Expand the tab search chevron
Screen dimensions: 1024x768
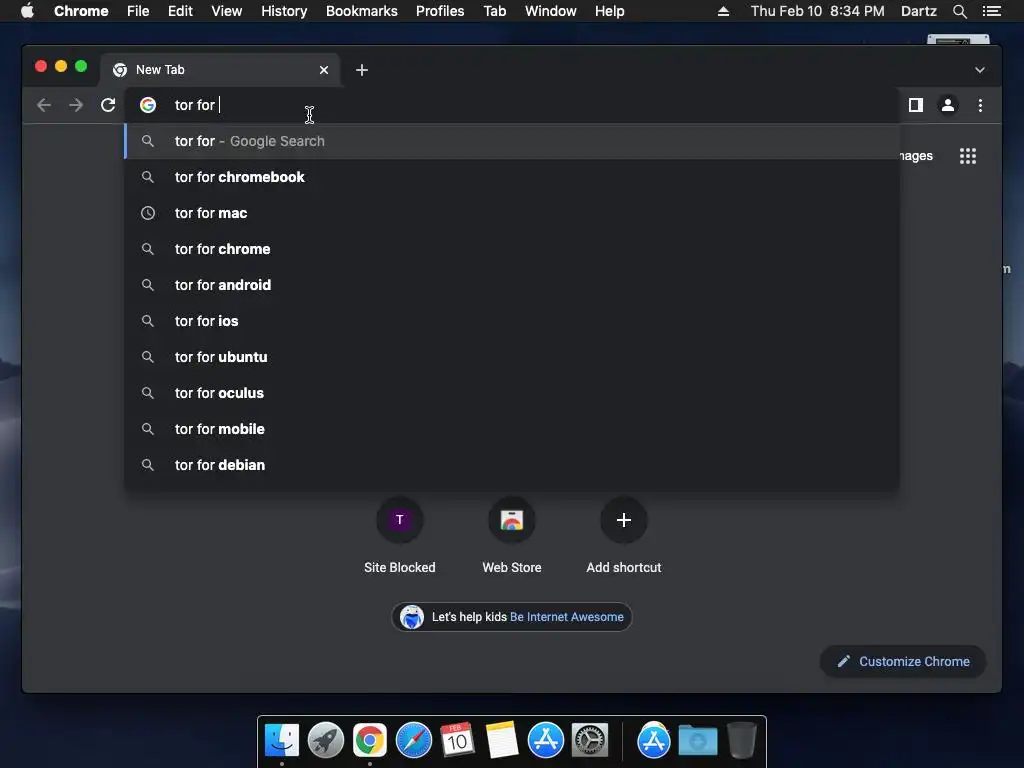(980, 70)
